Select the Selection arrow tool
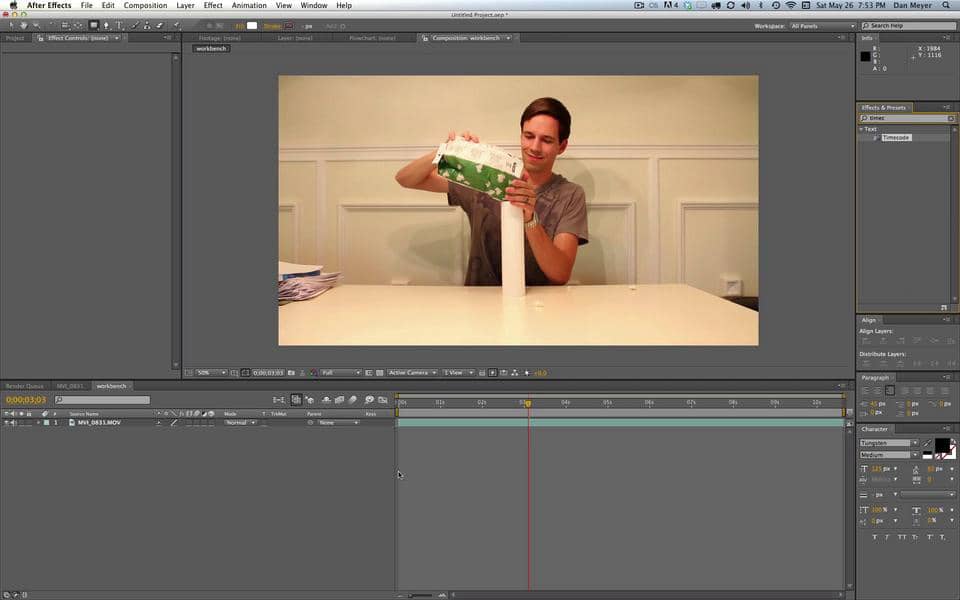 [11, 26]
